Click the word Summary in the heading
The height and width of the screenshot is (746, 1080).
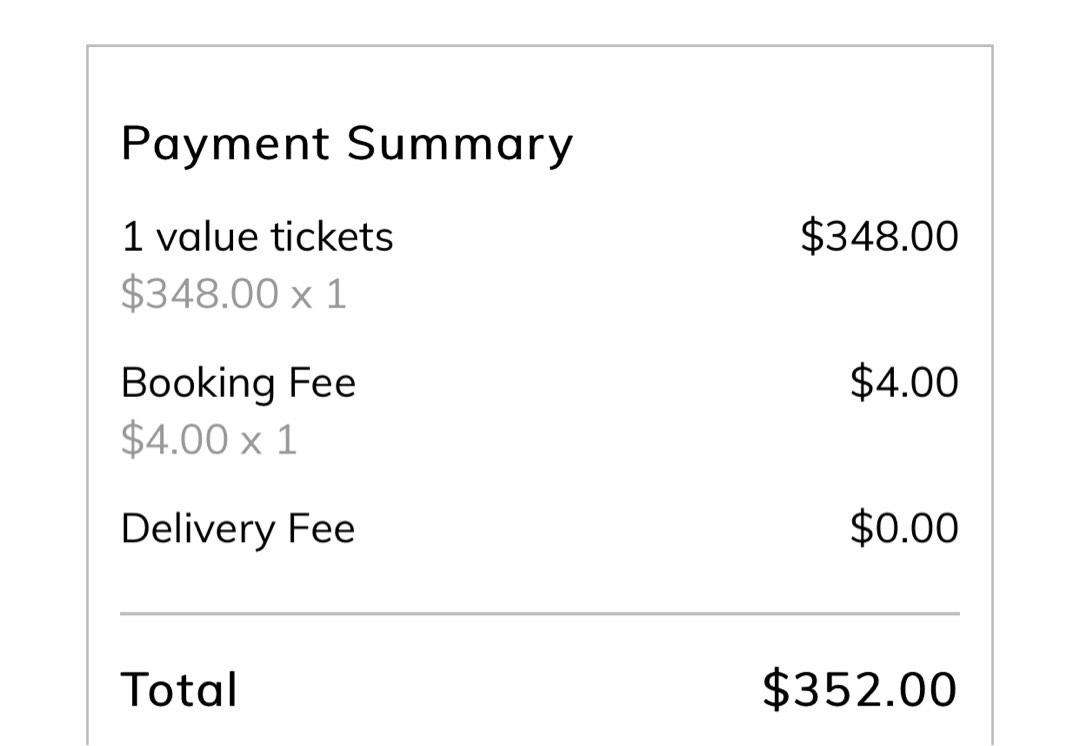click(x=459, y=145)
